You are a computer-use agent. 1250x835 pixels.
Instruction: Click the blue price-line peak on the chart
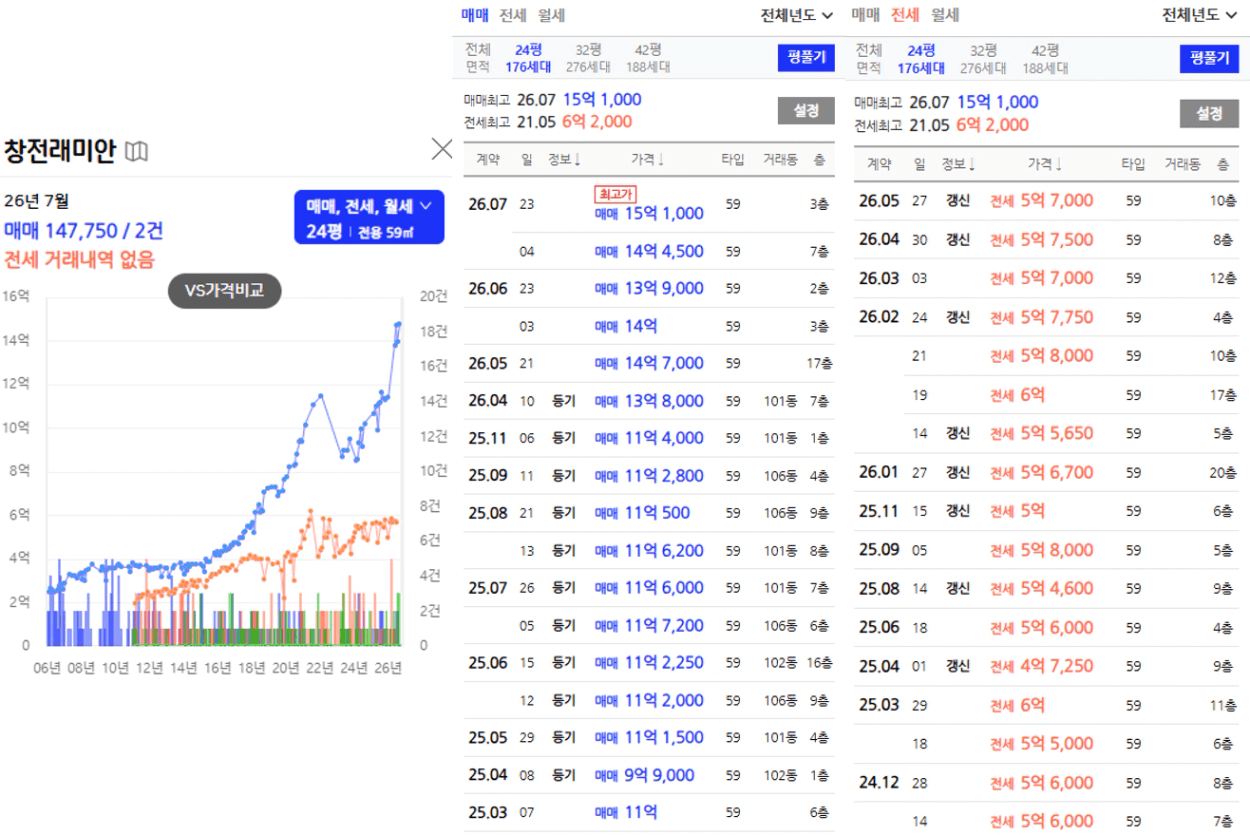click(398, 324)
